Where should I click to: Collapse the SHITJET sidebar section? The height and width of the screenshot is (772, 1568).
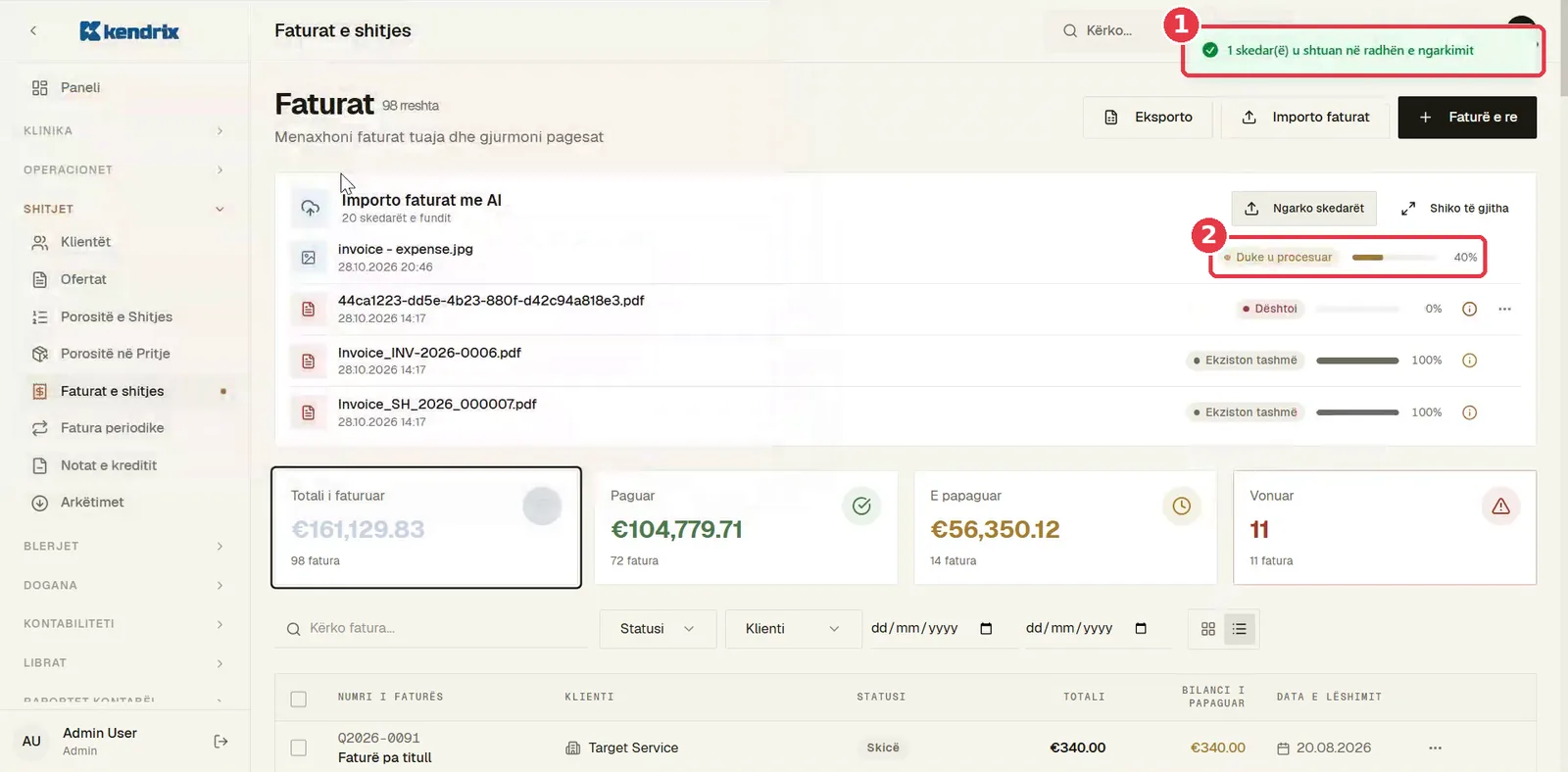coord(124,209)
